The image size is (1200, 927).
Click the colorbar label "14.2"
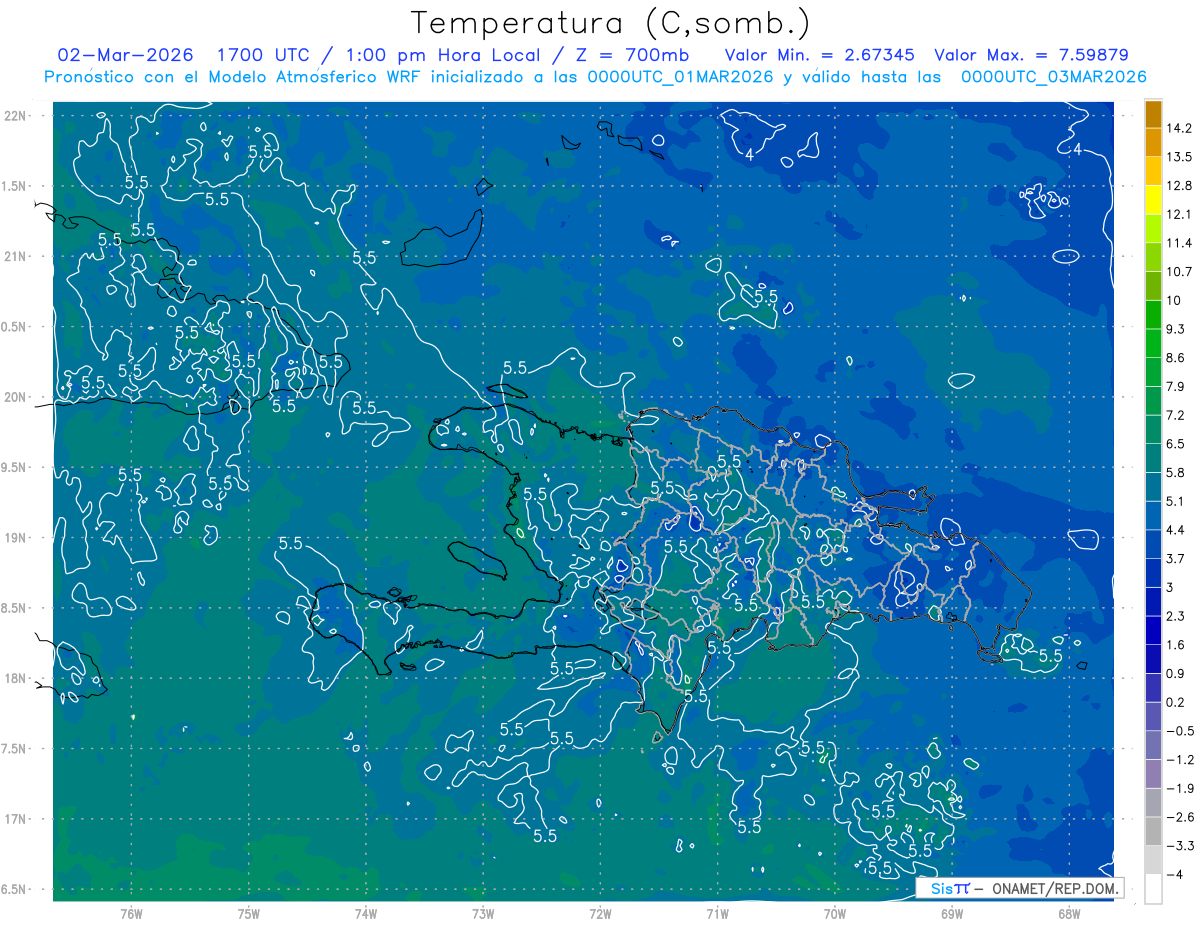click(1178, 128)
